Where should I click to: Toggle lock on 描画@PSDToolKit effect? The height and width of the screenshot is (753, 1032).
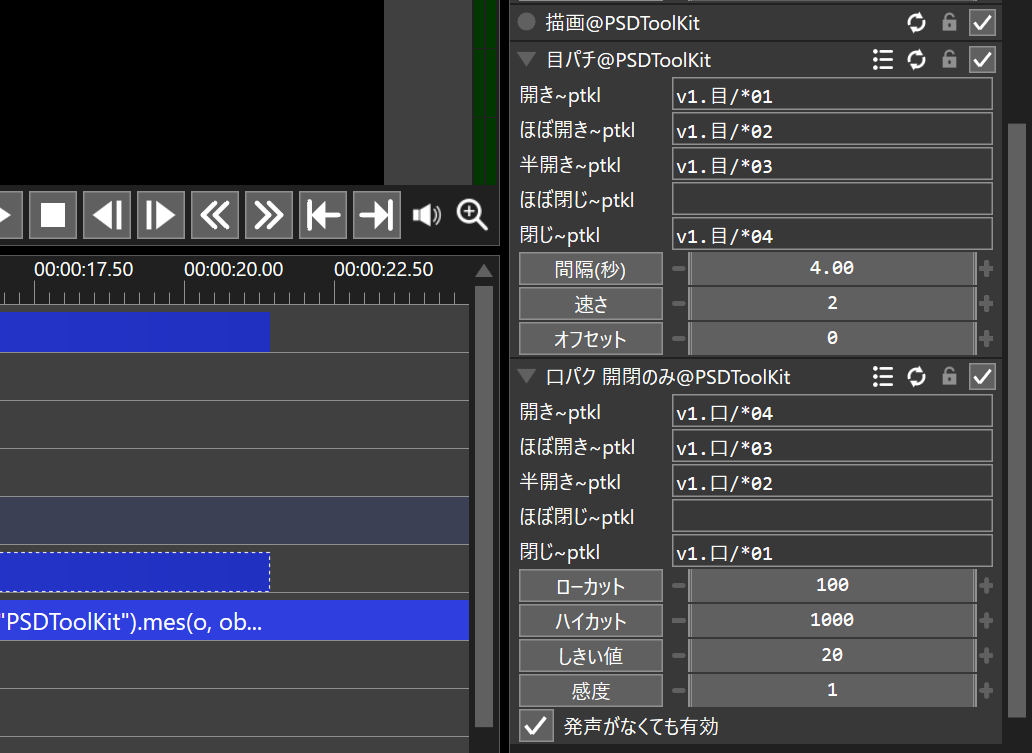[x=949, y=22]
